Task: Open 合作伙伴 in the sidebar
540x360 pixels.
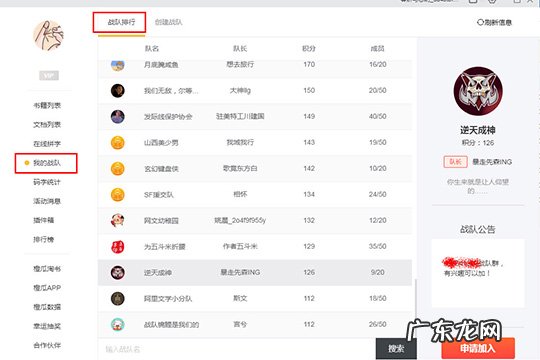Action: (x=47, y=345)
